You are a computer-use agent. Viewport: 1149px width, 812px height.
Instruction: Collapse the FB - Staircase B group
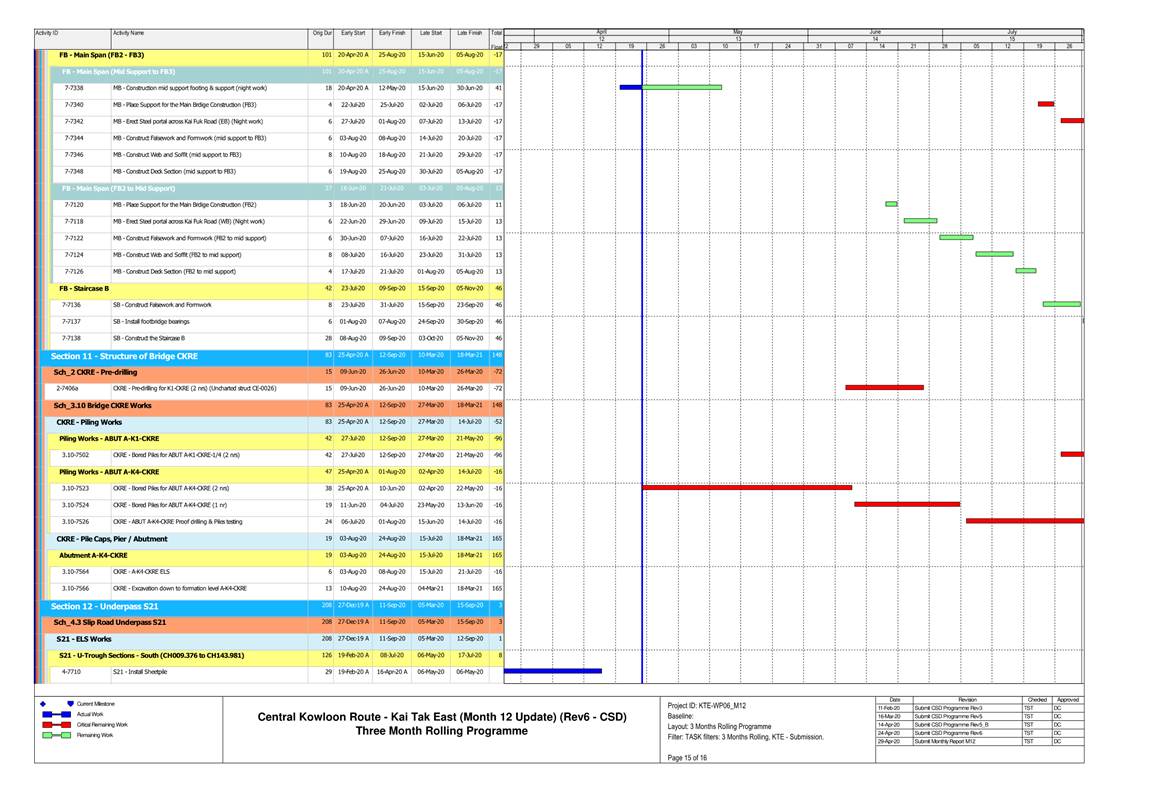[84, 288]
